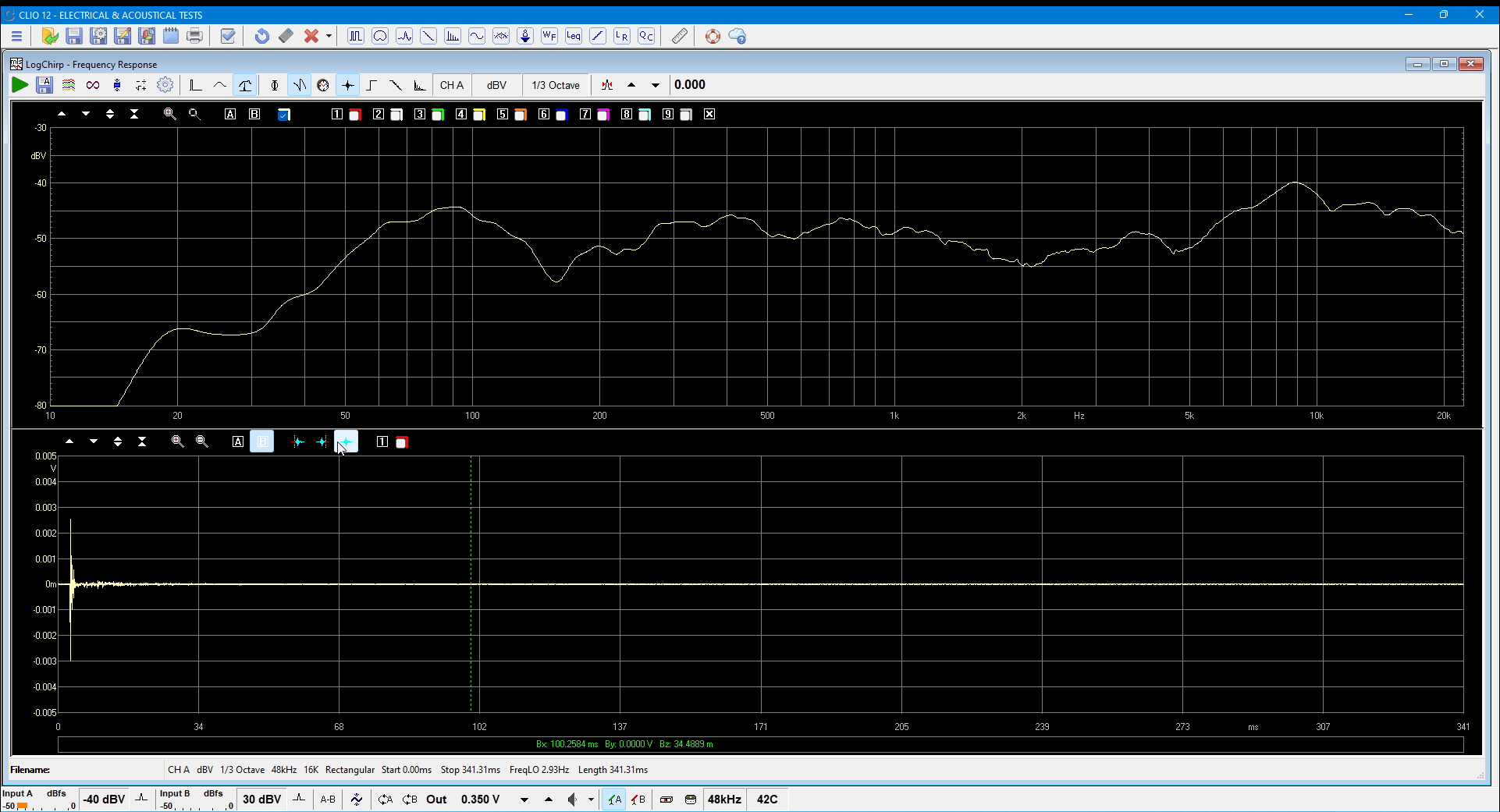Increase output level with up arrow
Screen dimensions: 1500x812
pyautogui.click(x=549, y=800)
